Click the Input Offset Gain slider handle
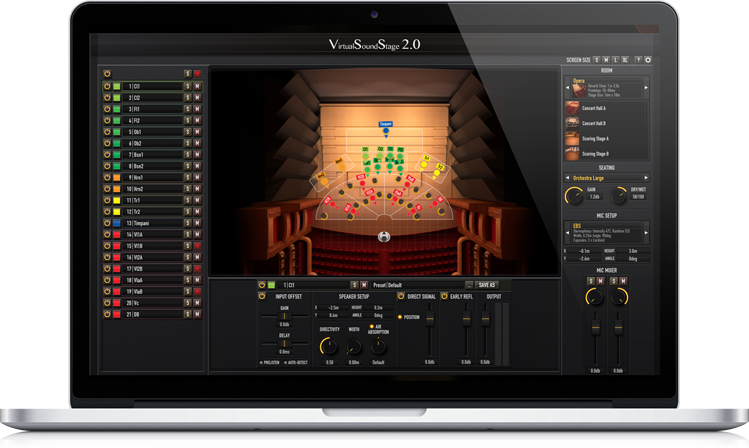Viewport: 749px width, 448px height. [284, 316]
